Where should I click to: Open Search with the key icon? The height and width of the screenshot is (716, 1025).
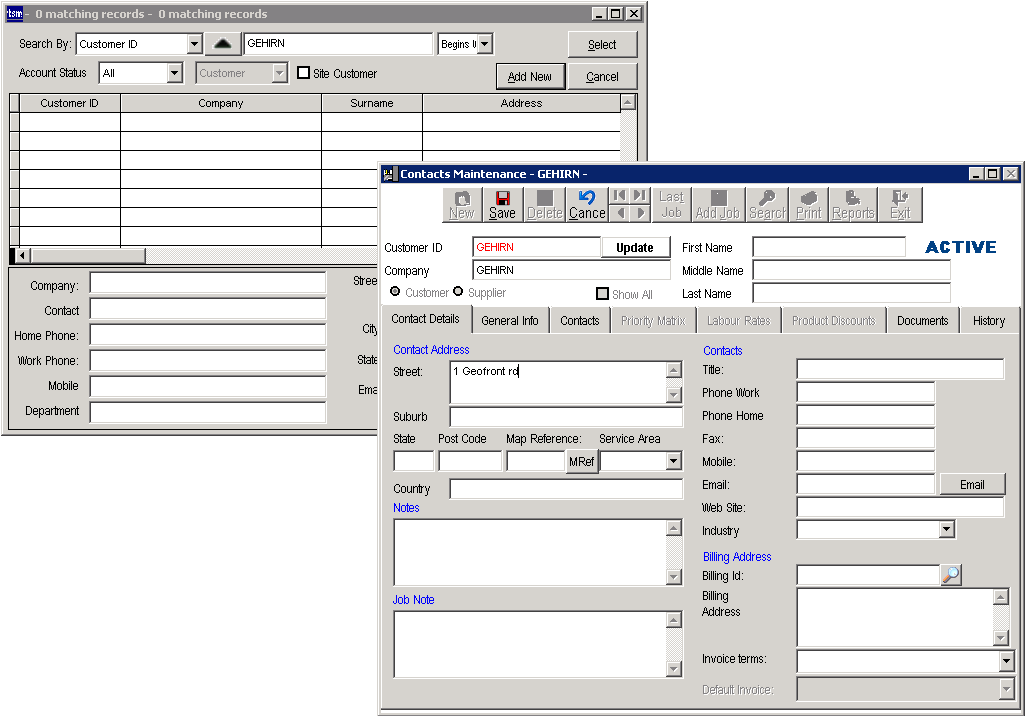point(767,204)
